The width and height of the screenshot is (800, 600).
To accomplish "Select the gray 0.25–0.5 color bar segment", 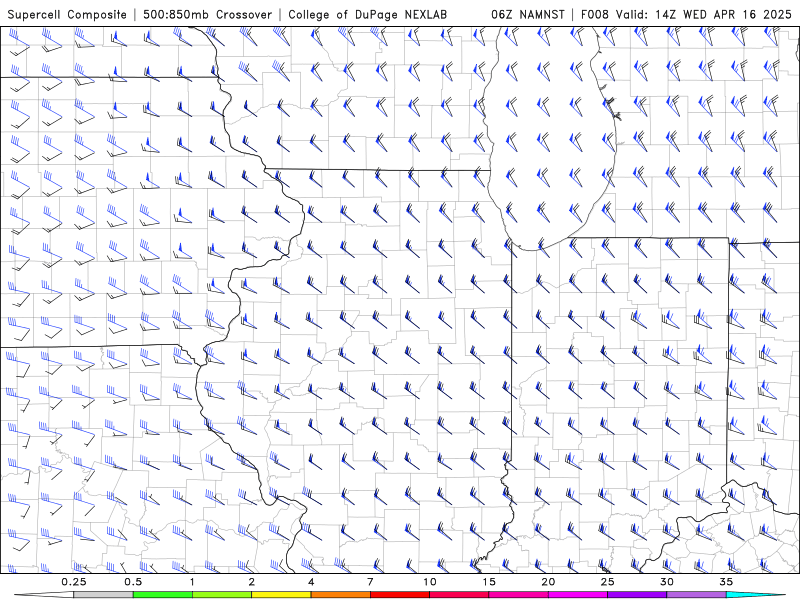I will pos(103,595).
